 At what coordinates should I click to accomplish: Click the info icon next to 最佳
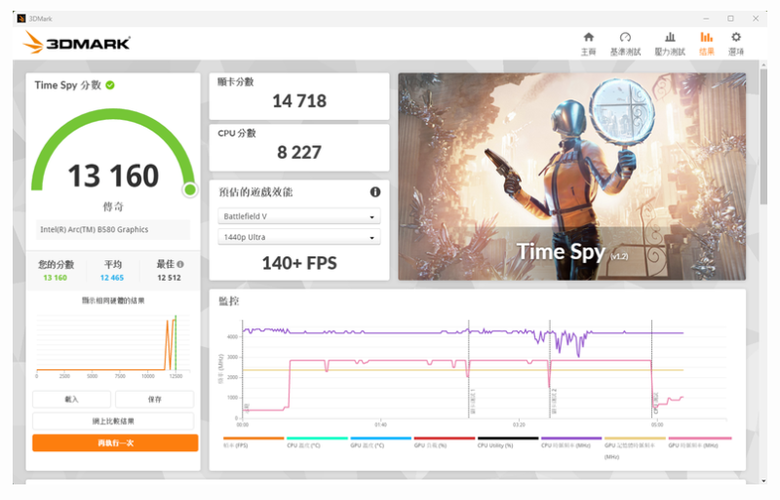pos(180,264)
